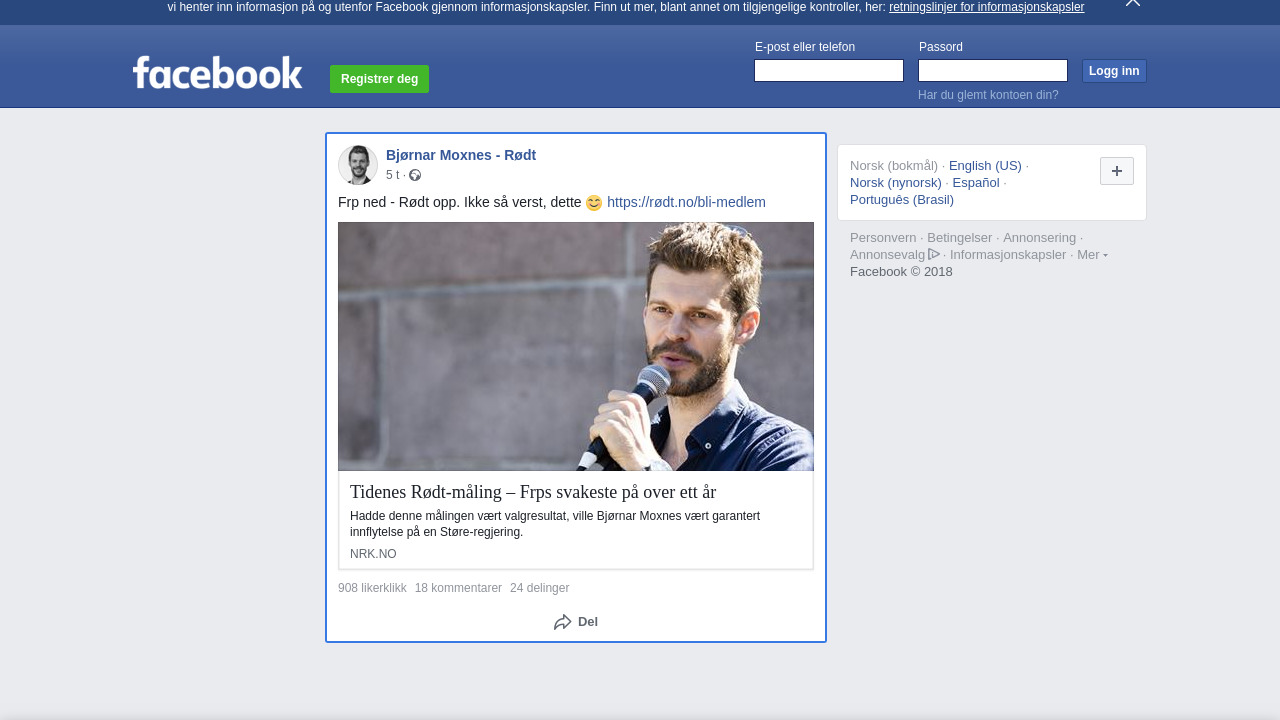1280x720 pixels.
Task: Click the Del share arrow button
Action: (x=576, y=622)
